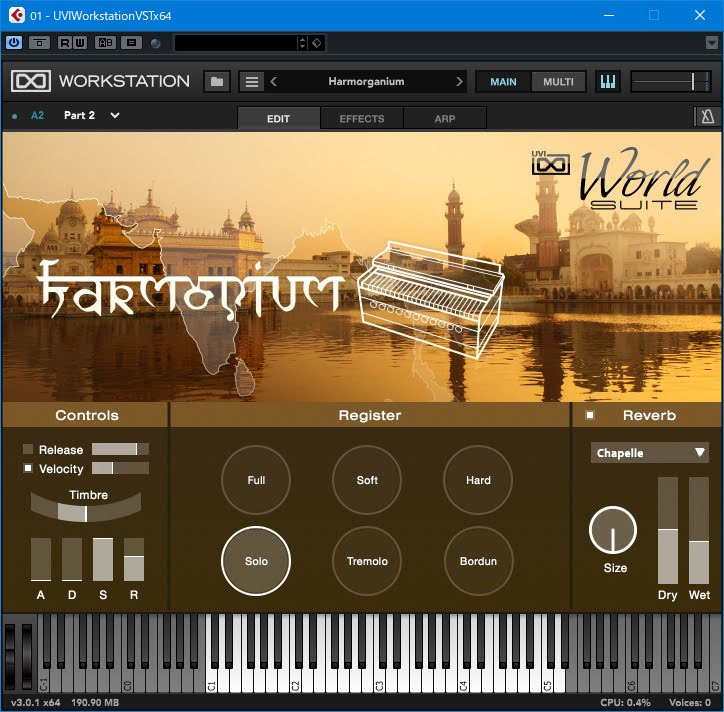Screen dimensions: 724x712
Task: Click the modulation wheel
Action: (x=27, y=657)
